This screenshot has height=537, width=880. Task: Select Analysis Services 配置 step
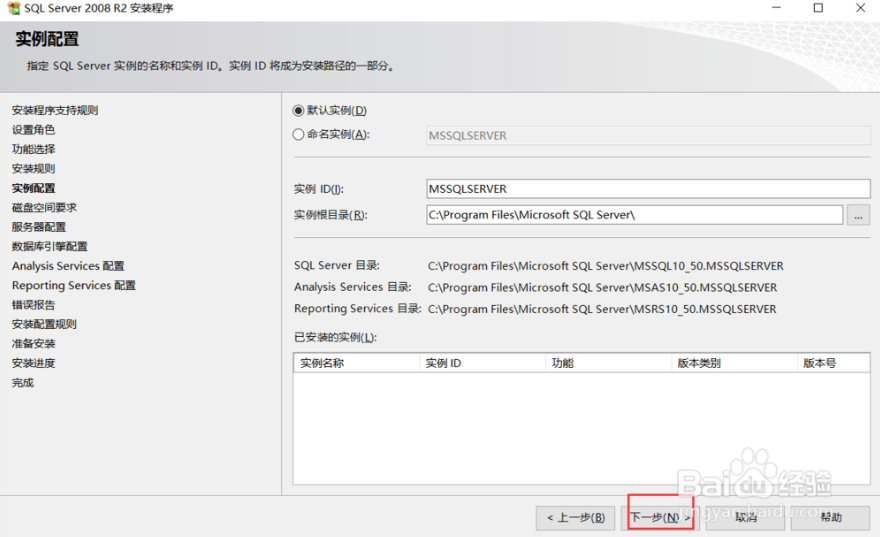(x=68, y=266)
